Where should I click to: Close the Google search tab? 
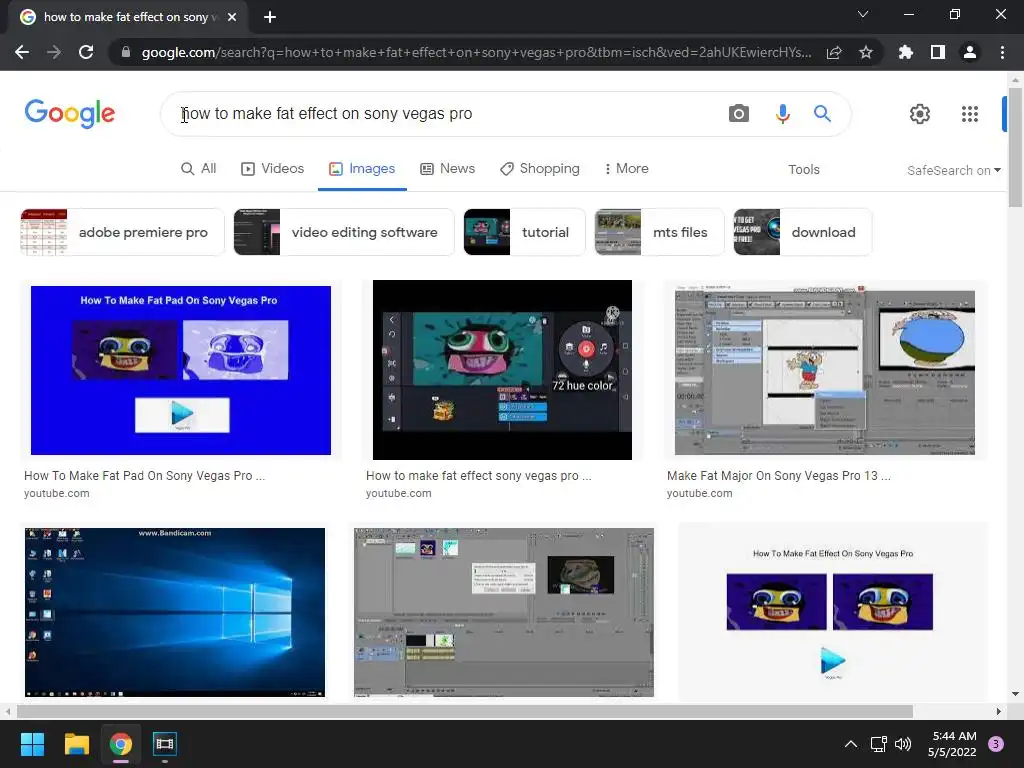click(x=232, y=17)
